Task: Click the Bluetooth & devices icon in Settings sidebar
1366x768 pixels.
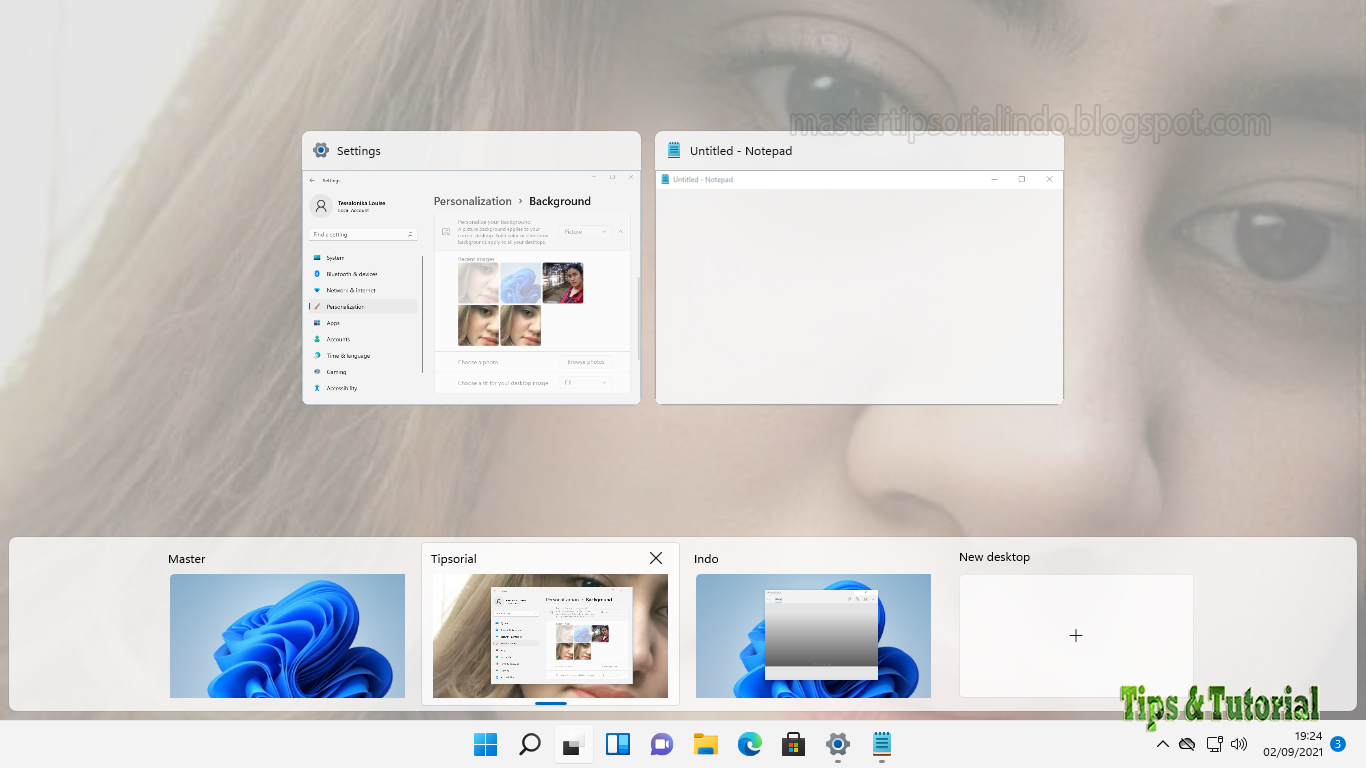Action: tap(317, 273)
